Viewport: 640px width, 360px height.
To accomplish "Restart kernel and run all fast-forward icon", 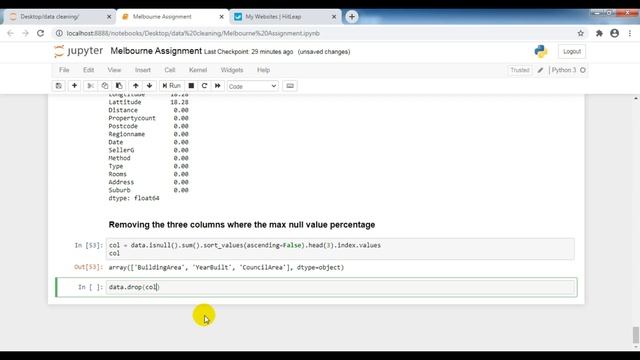I will [218, 86].
